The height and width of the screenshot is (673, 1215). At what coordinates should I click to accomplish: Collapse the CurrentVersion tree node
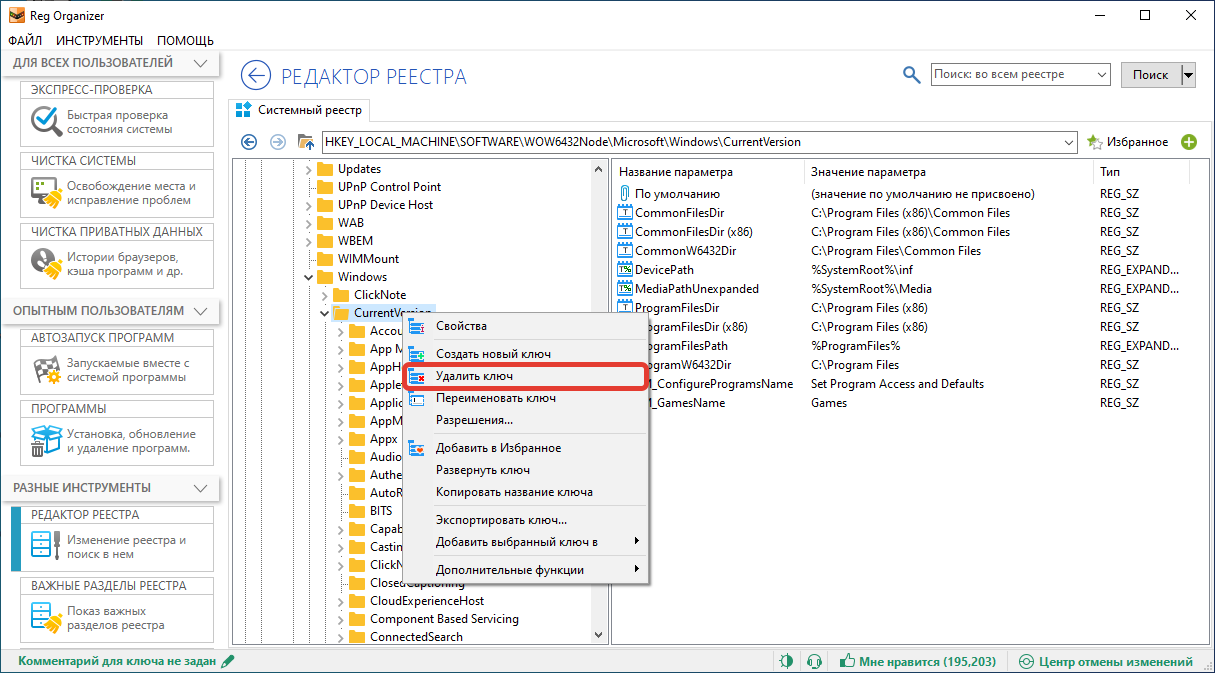tap(324, 313)
